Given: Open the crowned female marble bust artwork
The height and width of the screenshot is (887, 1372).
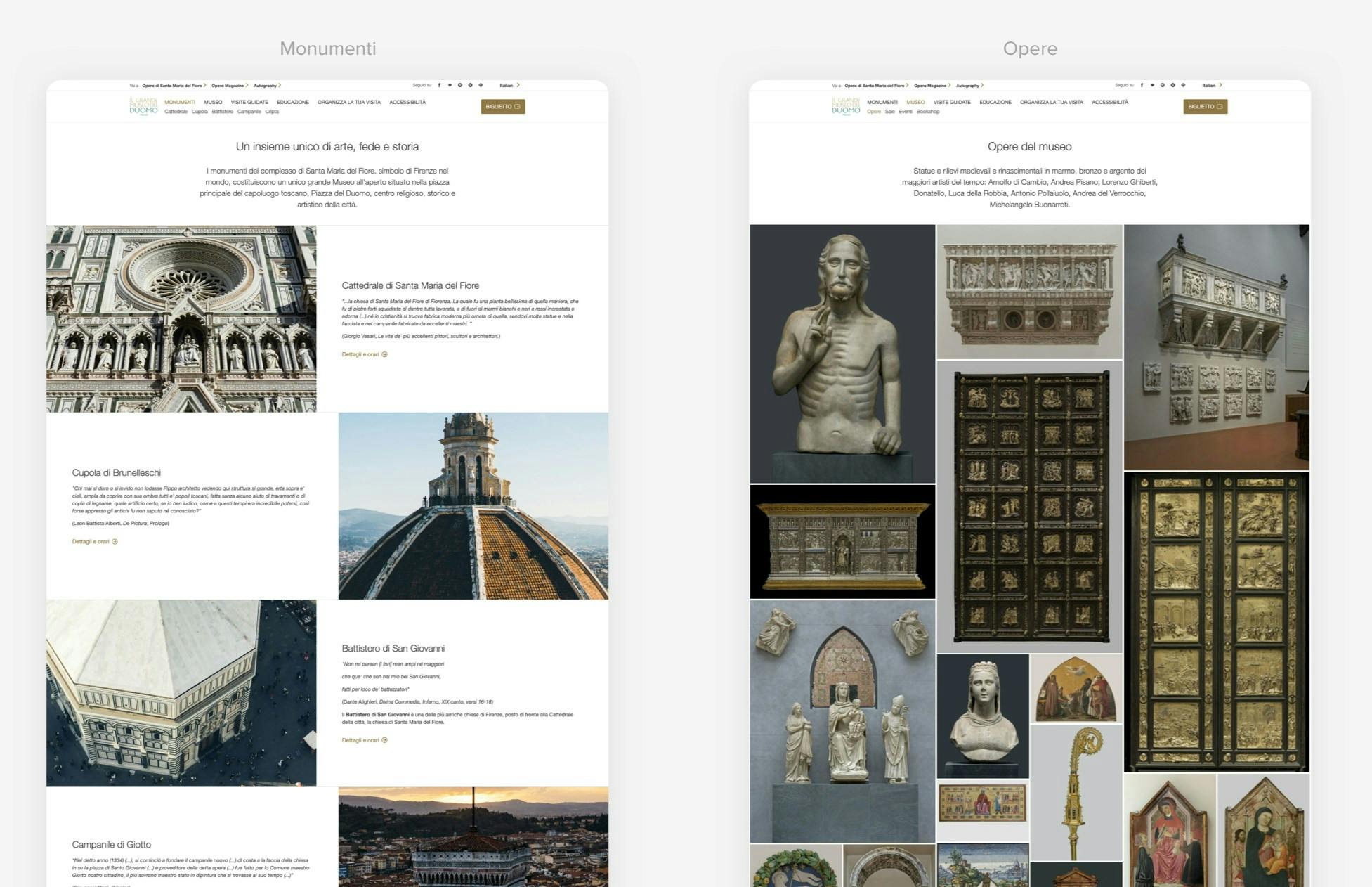Looking at the screenshot, I should coord(983,716).
